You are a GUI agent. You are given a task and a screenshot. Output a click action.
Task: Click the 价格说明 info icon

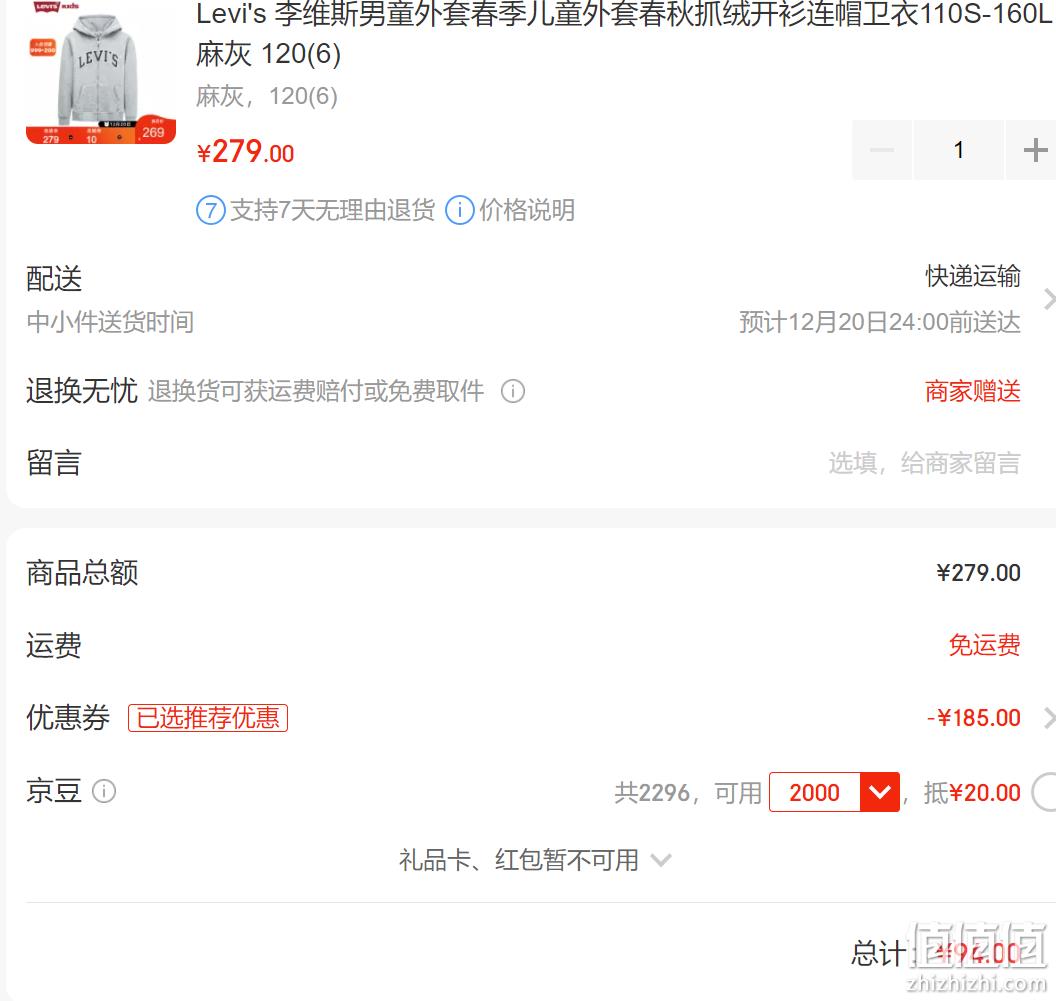point(460,210)
